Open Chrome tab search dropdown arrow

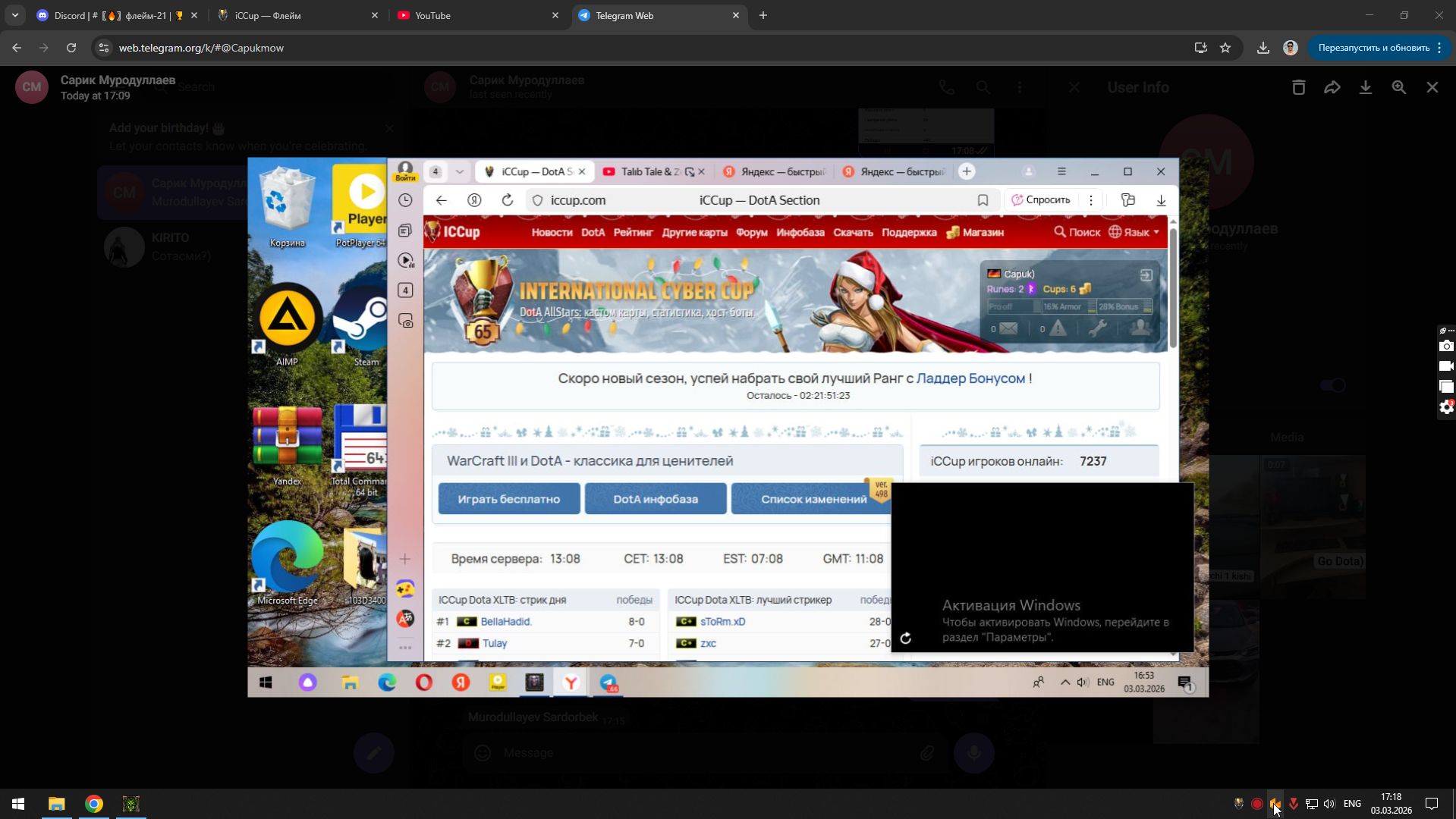15,15
